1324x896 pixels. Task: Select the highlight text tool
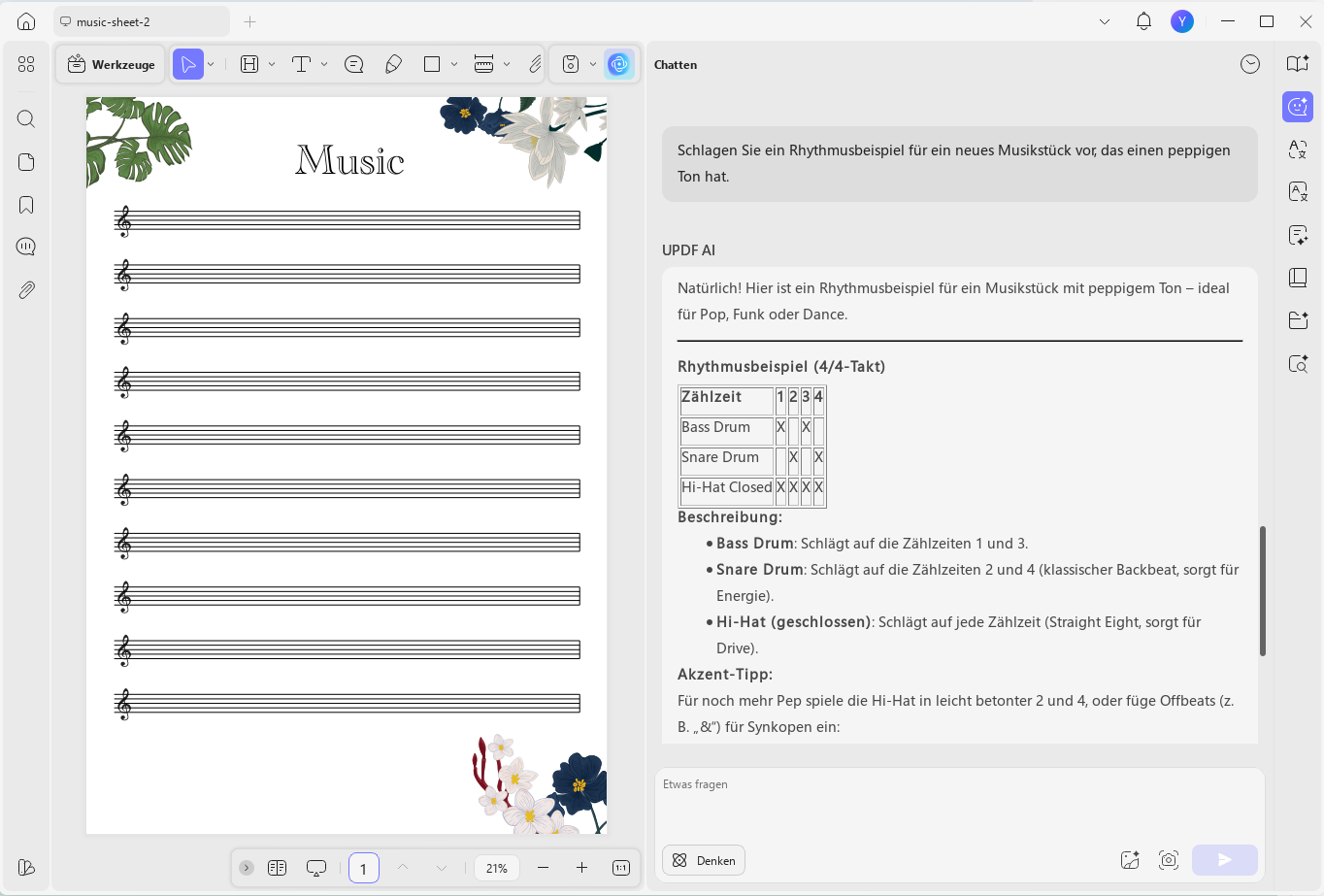(x=249, y=64)
